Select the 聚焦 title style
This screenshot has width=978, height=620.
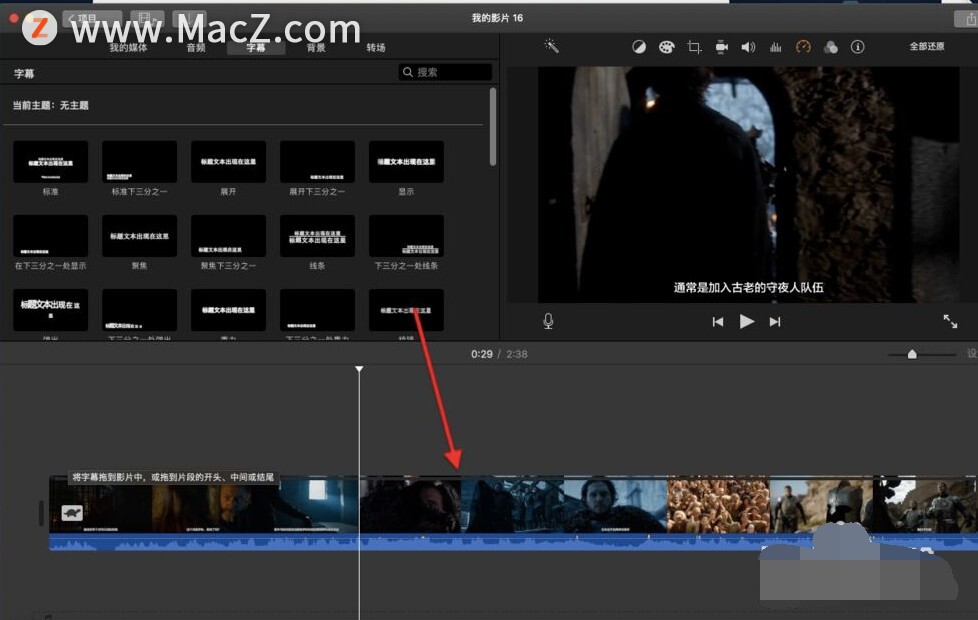click(139, 236)
